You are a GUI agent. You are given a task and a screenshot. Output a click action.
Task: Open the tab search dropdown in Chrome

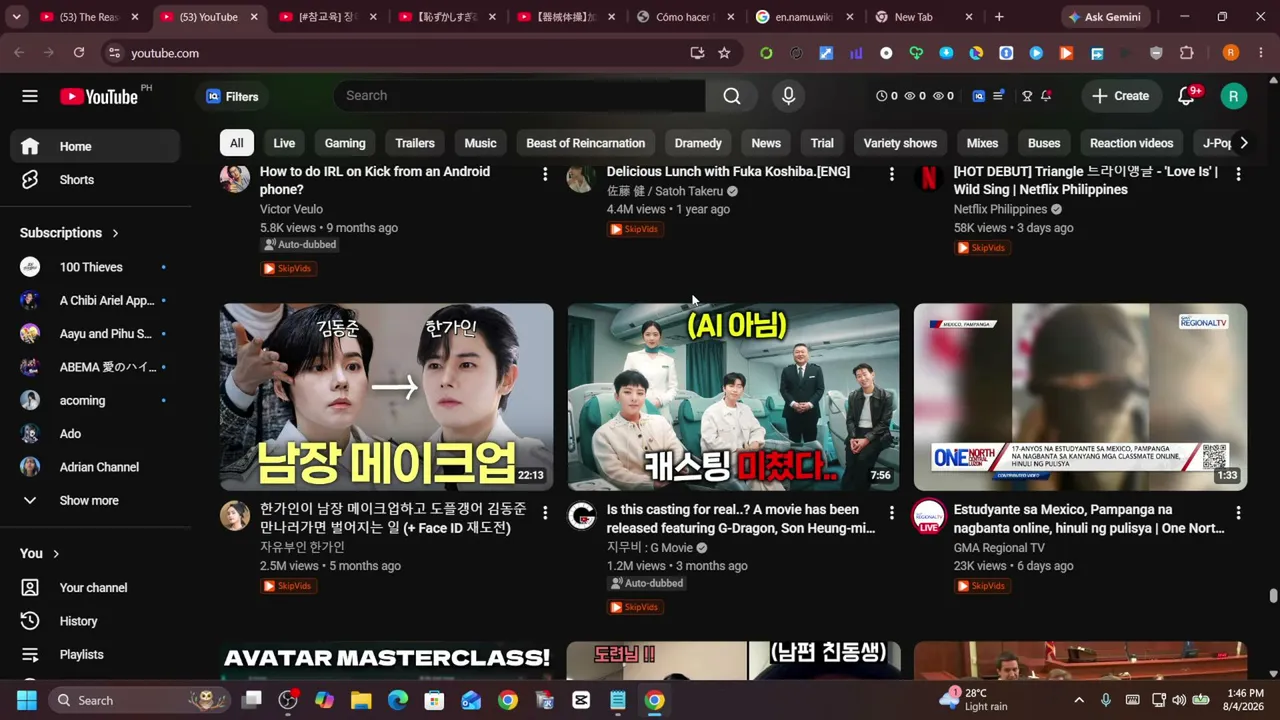click(16, 17)
